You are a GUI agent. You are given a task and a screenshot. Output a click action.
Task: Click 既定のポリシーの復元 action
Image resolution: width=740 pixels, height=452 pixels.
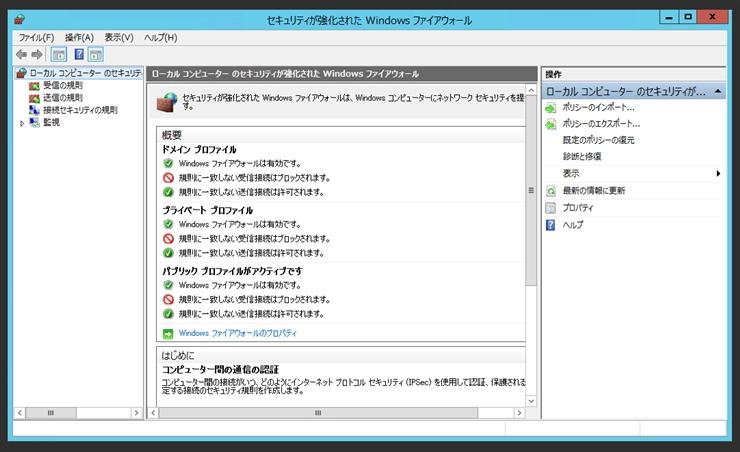click(x=598, y=140)
